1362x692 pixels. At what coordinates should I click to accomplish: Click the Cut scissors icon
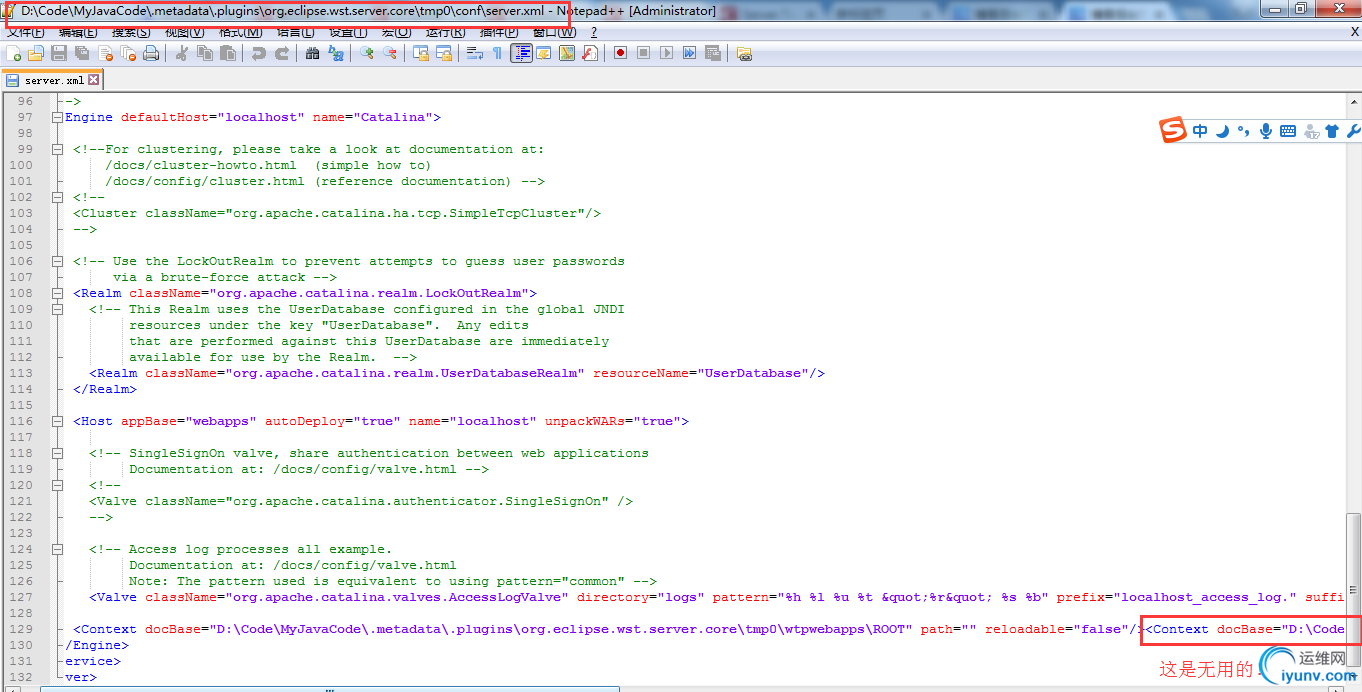pyautogui.click(x=181, y=53)
